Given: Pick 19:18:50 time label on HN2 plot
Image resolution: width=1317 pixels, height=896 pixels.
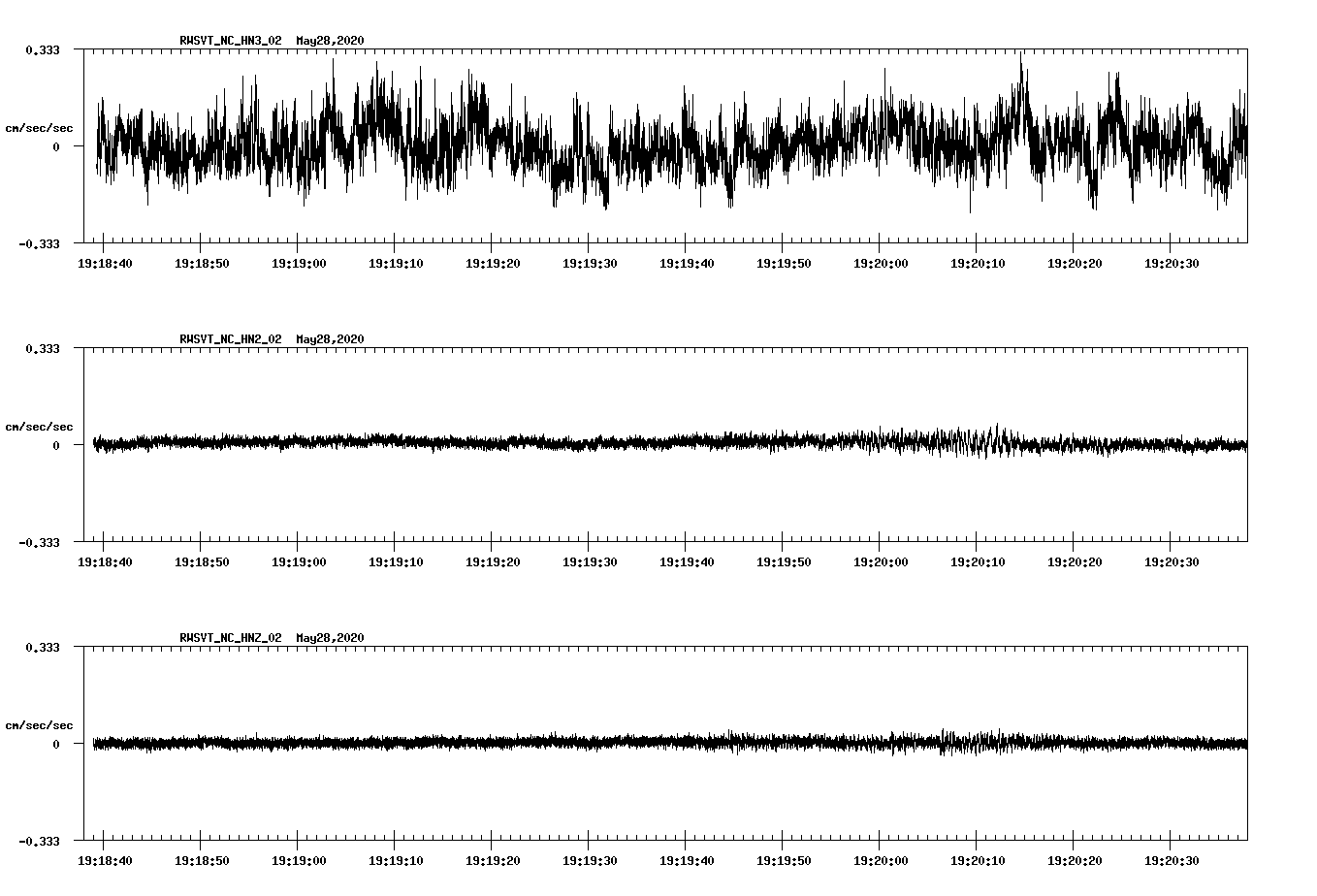Looking at the screenshot, I should click(x=201, y=562).
